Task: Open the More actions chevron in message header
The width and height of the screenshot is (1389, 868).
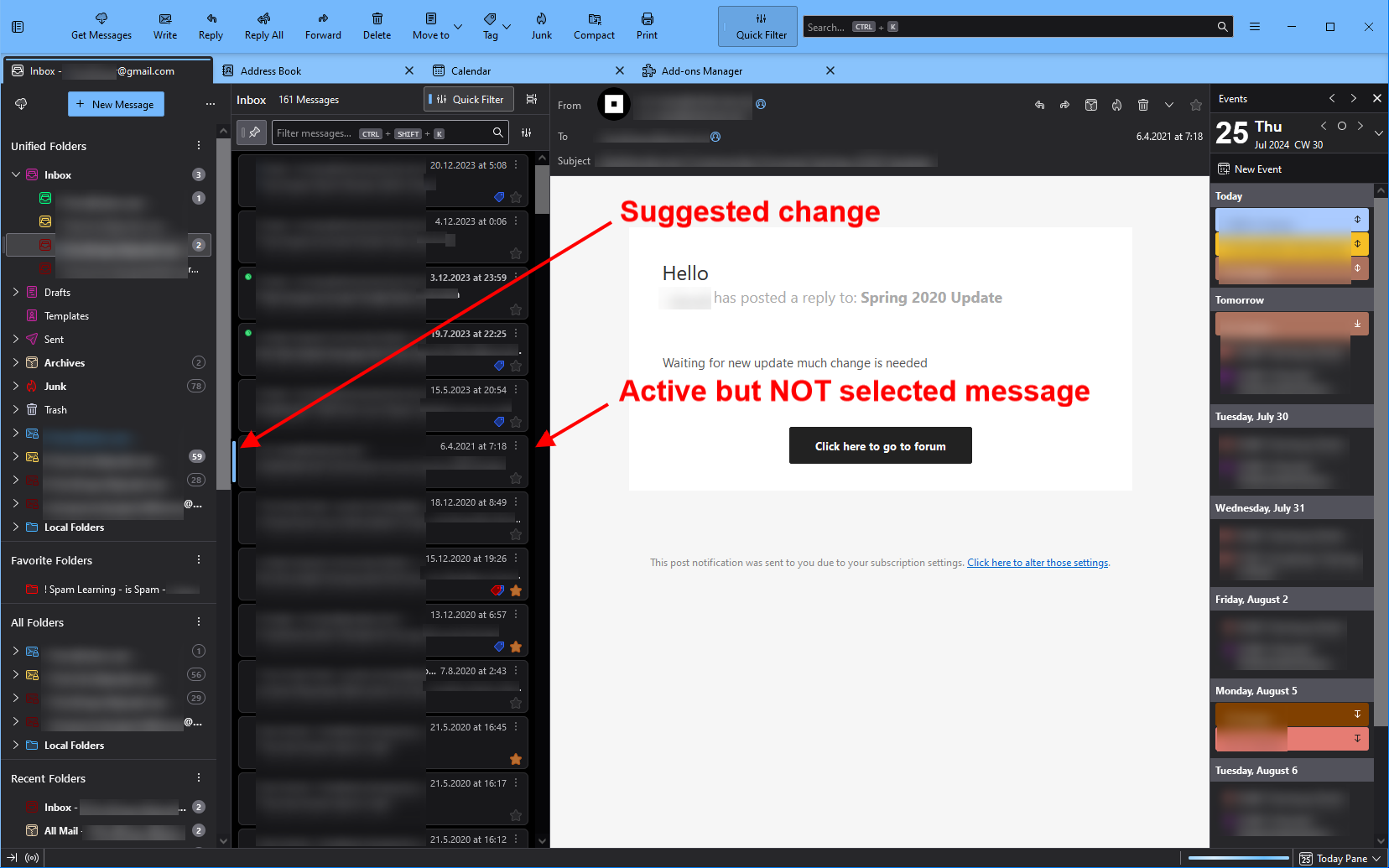Action: tap(1168, 105)
